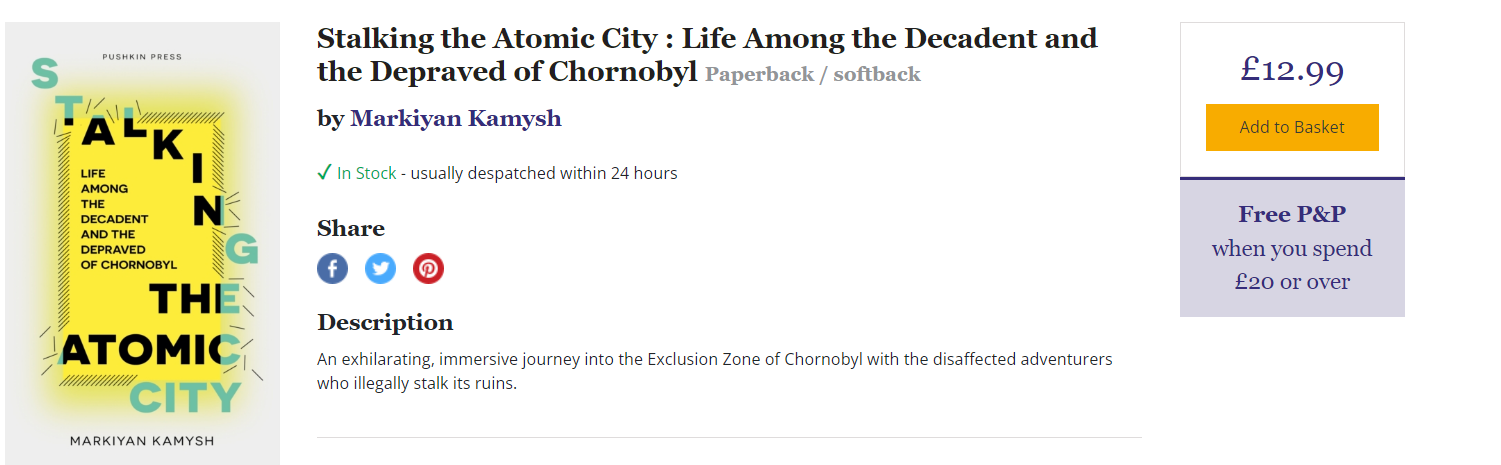
Task: Click author name printed on book cover
Action: pos(142,441)
